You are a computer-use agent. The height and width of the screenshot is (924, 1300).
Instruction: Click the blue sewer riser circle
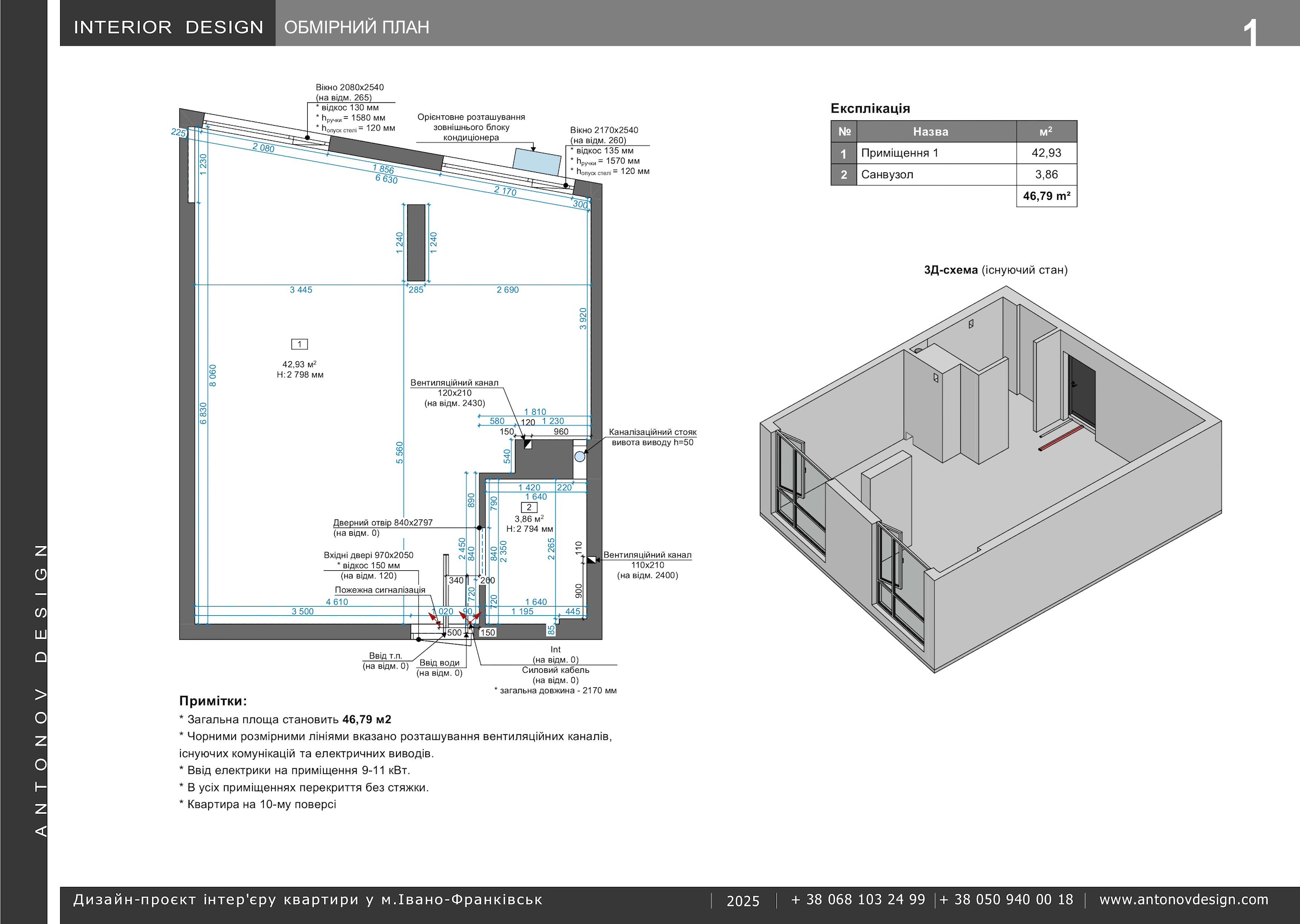(x=579, y=456)
